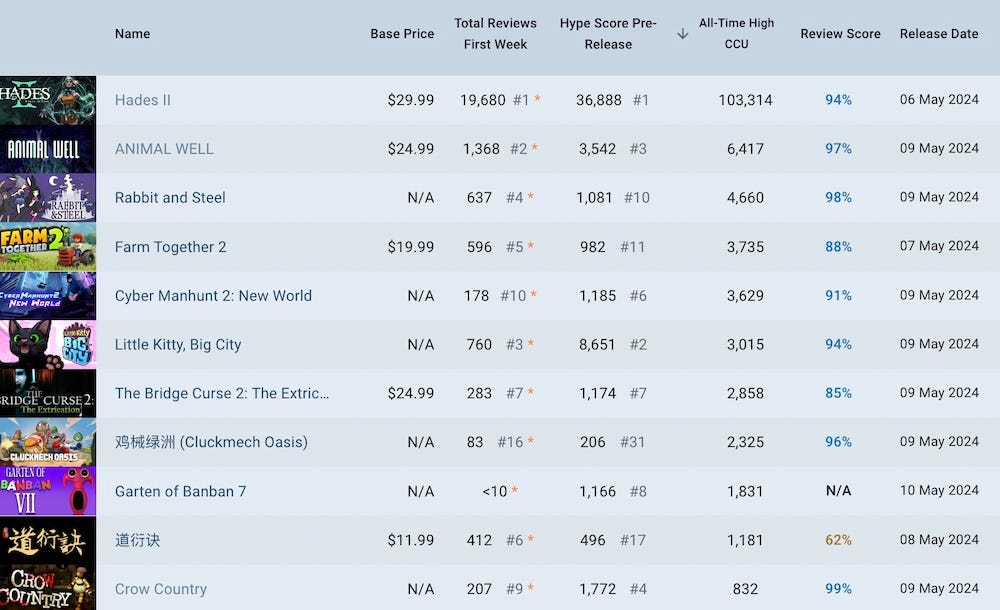Screen dimensions: 1000x610
Task: Select the $19.99 base price
Action: point(411,247)
